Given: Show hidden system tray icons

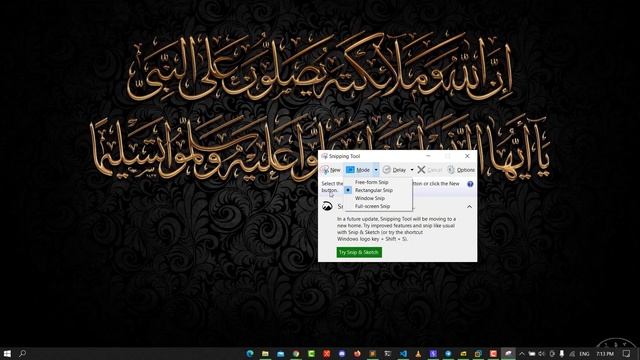Looking at the screenshot, I should 522,354.
